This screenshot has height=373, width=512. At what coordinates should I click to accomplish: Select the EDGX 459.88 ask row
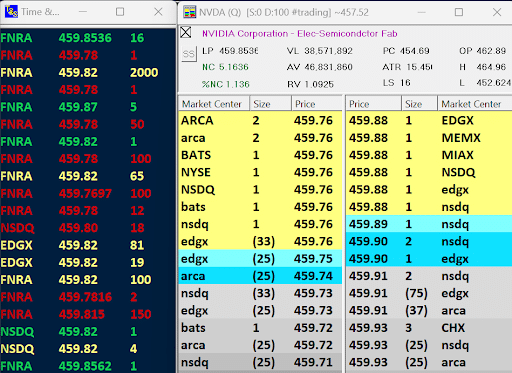coord(429,120)
